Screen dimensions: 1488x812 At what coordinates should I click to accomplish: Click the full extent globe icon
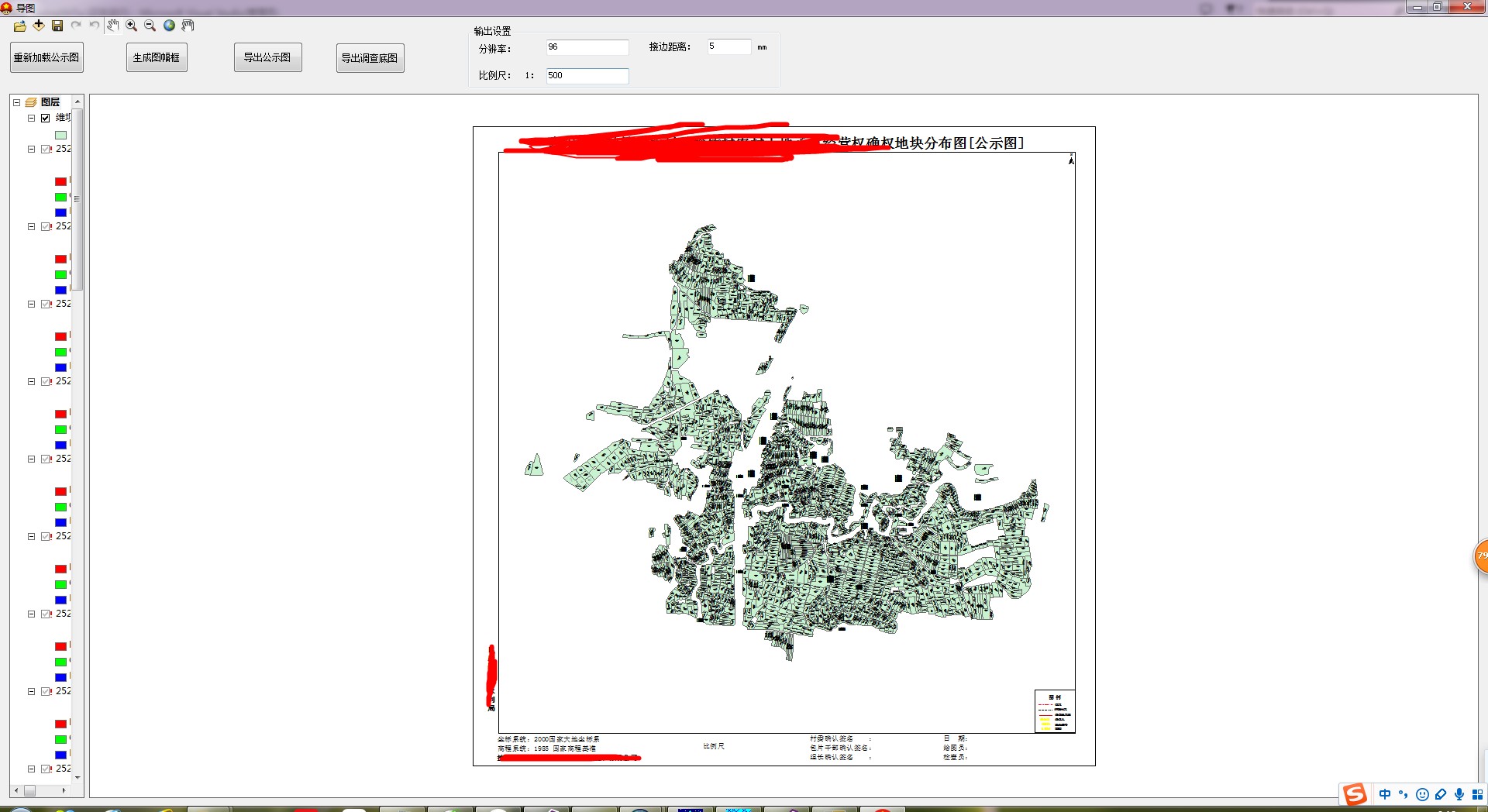169,26
